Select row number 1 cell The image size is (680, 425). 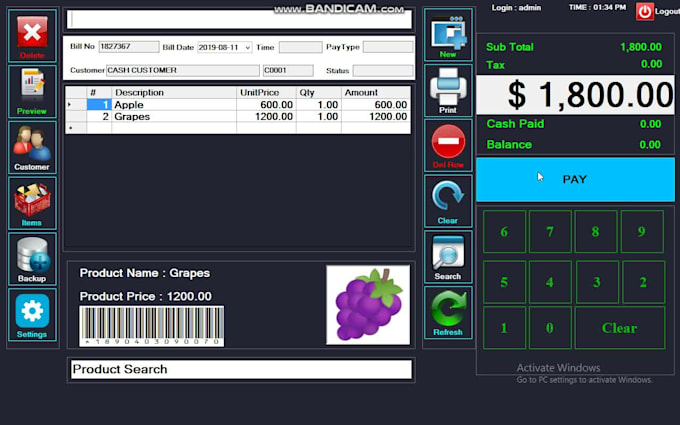point(99,105)
